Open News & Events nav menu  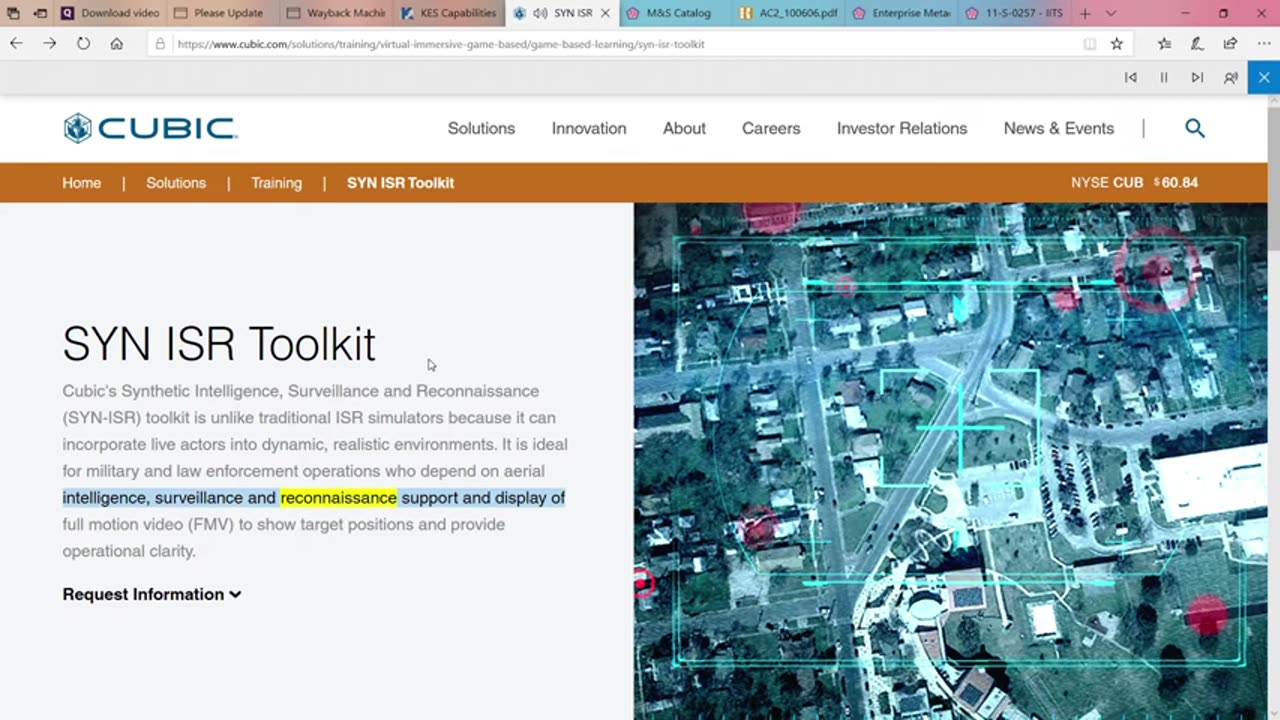click(x=1059, y=128)
